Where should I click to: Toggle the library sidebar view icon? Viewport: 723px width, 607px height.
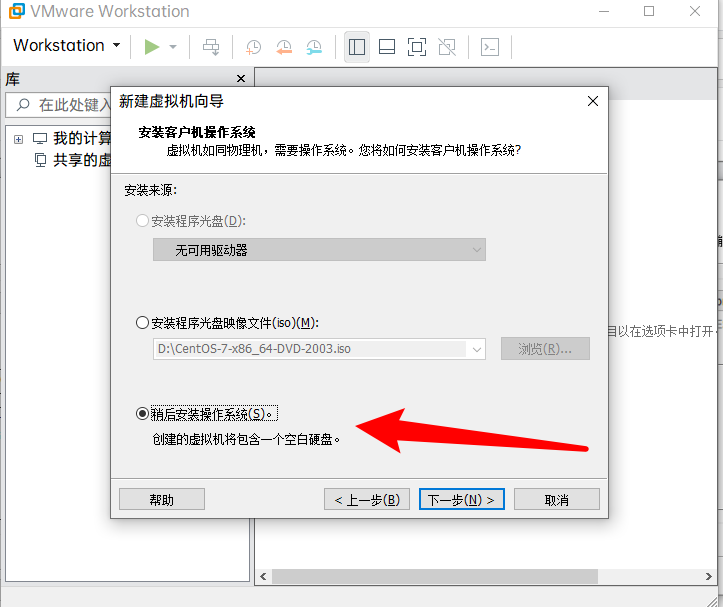[x=357, y=47]
